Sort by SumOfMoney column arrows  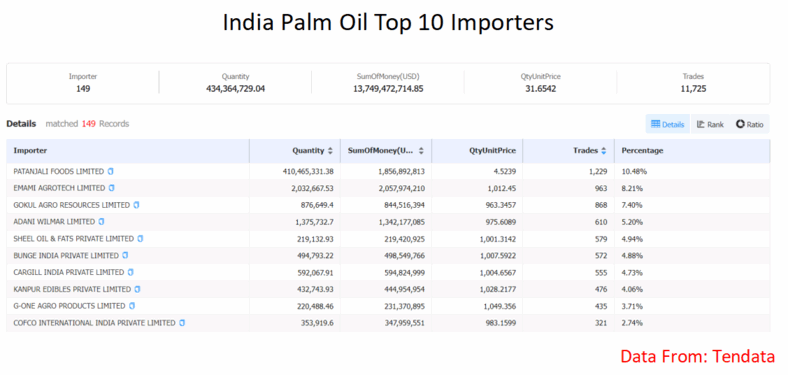click(421, 150)
